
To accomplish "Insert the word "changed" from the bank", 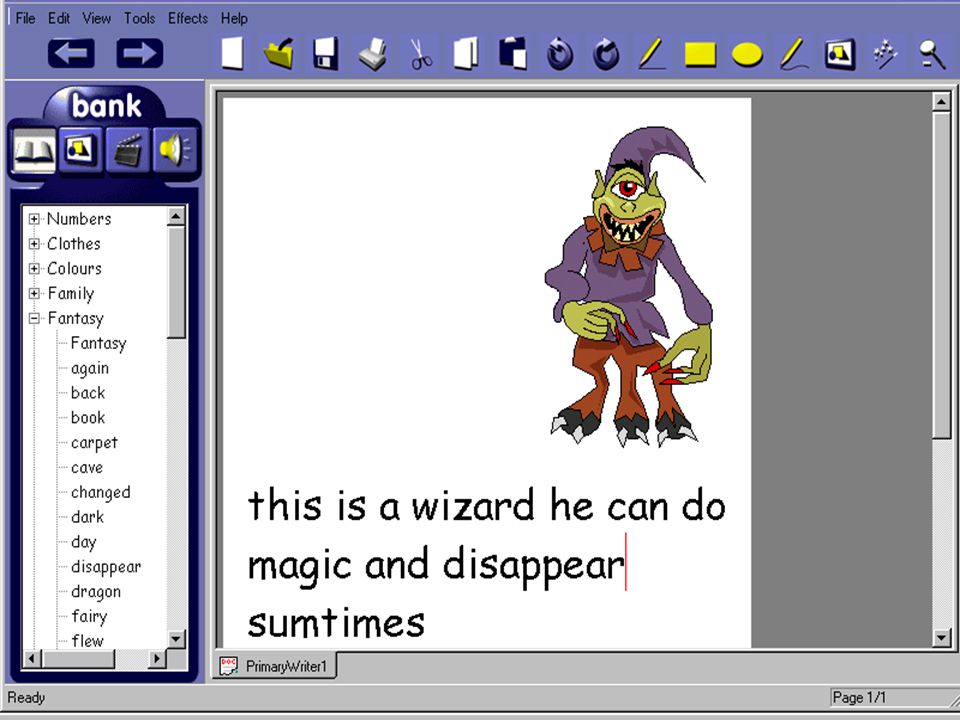I will [100, 492].
